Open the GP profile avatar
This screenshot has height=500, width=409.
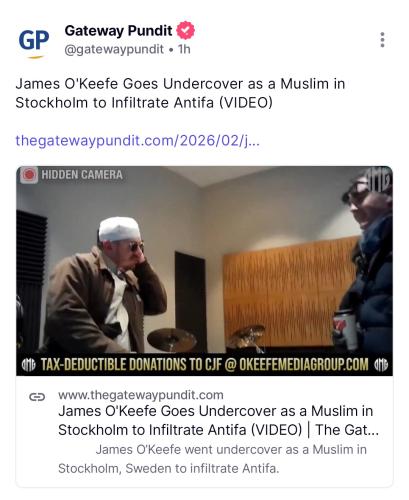point(34,43)
